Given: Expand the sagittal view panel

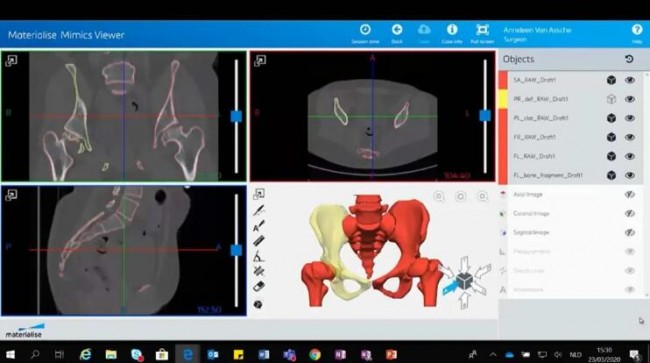Looking at the screenshot, I should point(11,195).
